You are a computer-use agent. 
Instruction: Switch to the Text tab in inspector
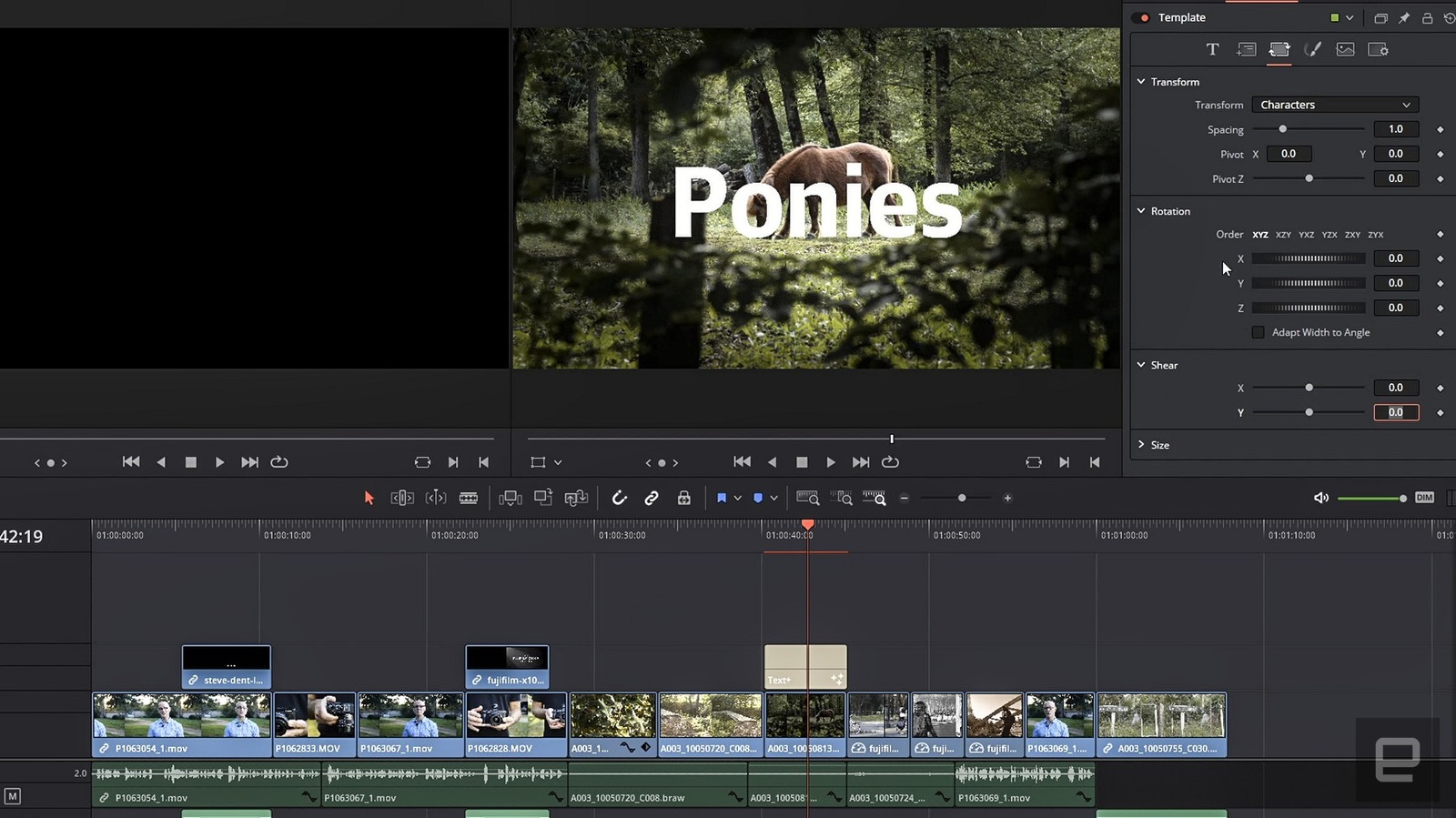coord(1212,50)
